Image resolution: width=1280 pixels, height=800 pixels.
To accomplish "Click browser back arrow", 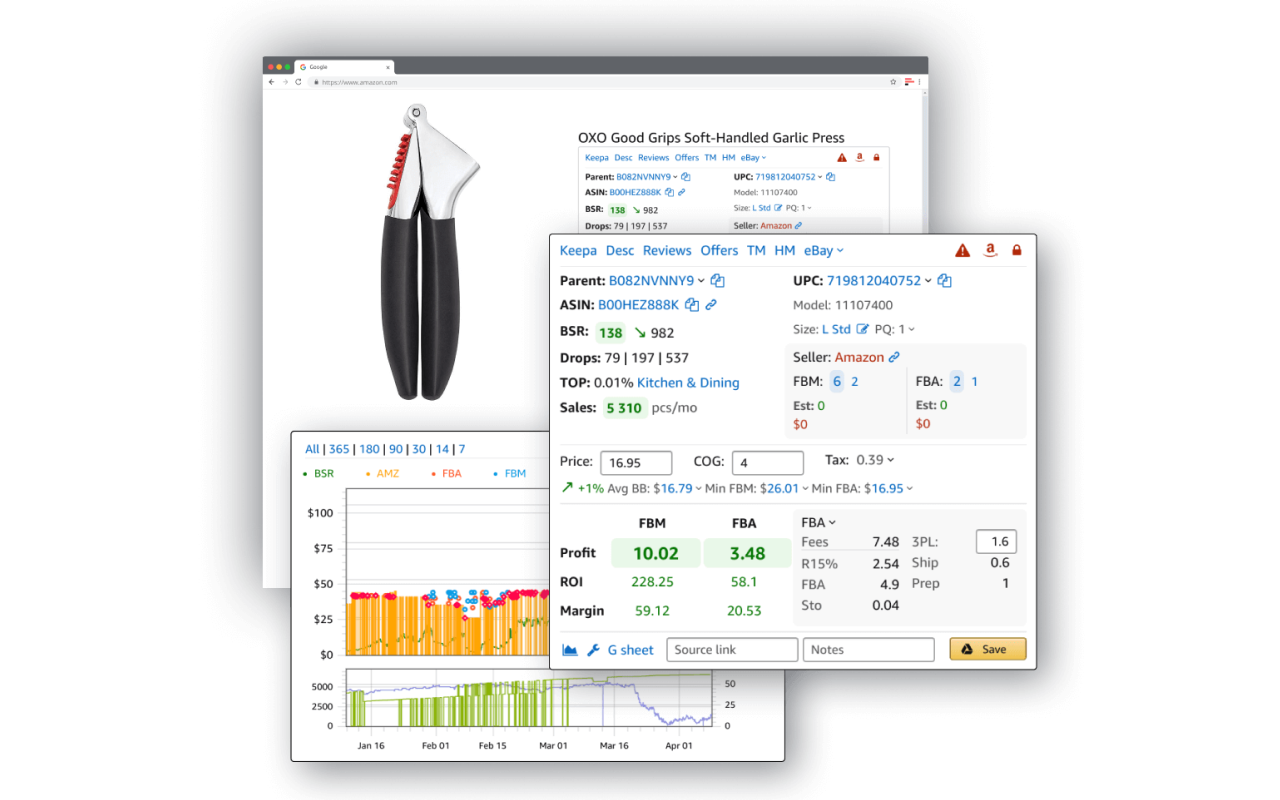I will click(x=271, y=82).
